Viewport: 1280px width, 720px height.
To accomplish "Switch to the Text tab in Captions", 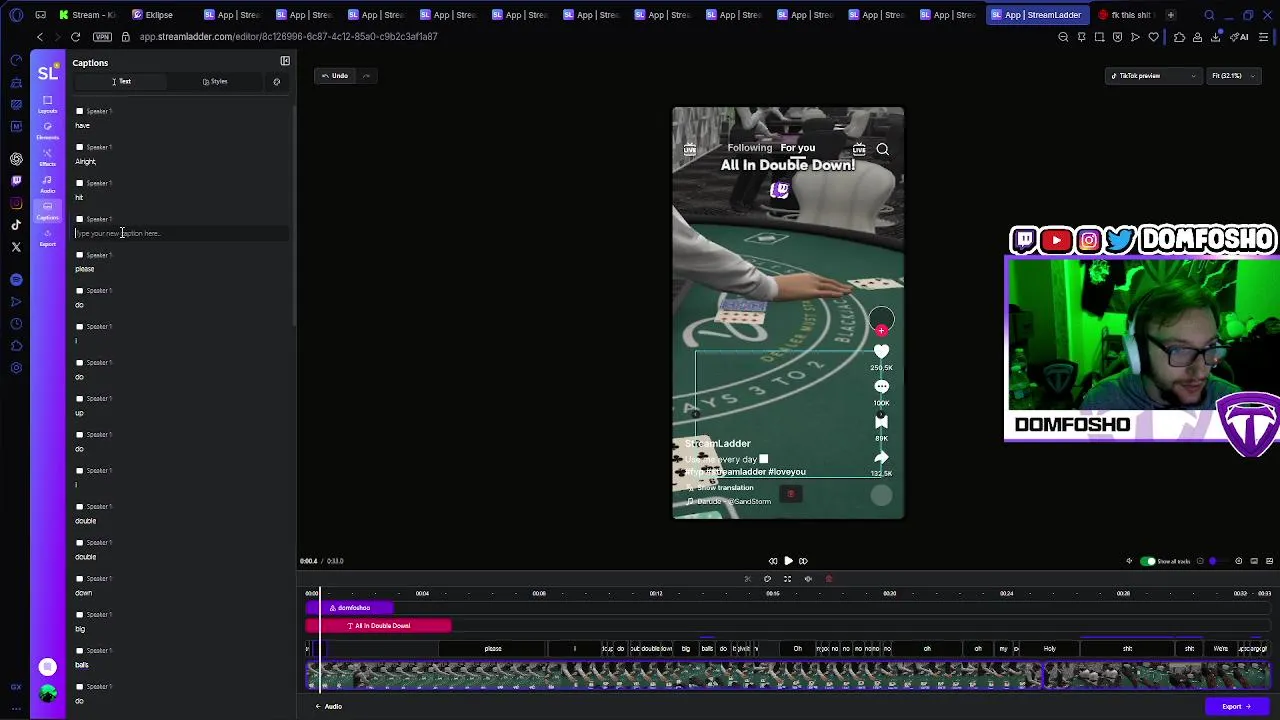I will pos(121,81).
